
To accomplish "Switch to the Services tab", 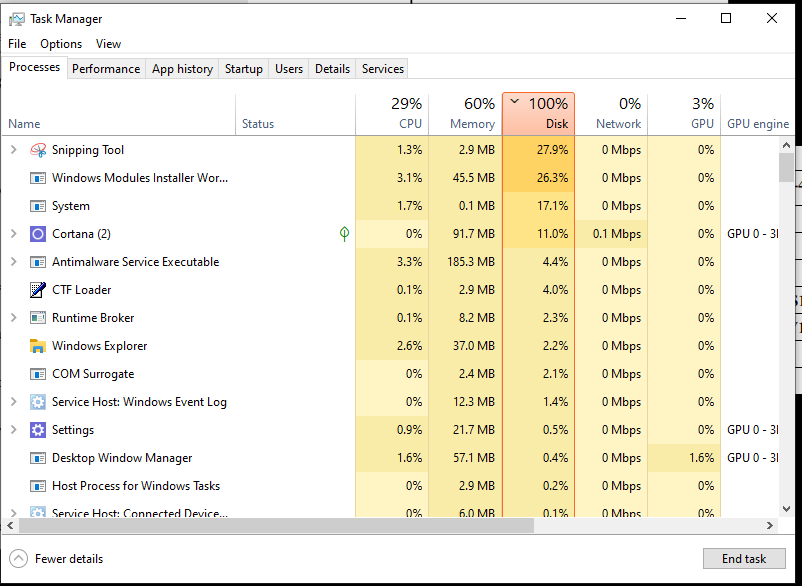I will point(383,69).
